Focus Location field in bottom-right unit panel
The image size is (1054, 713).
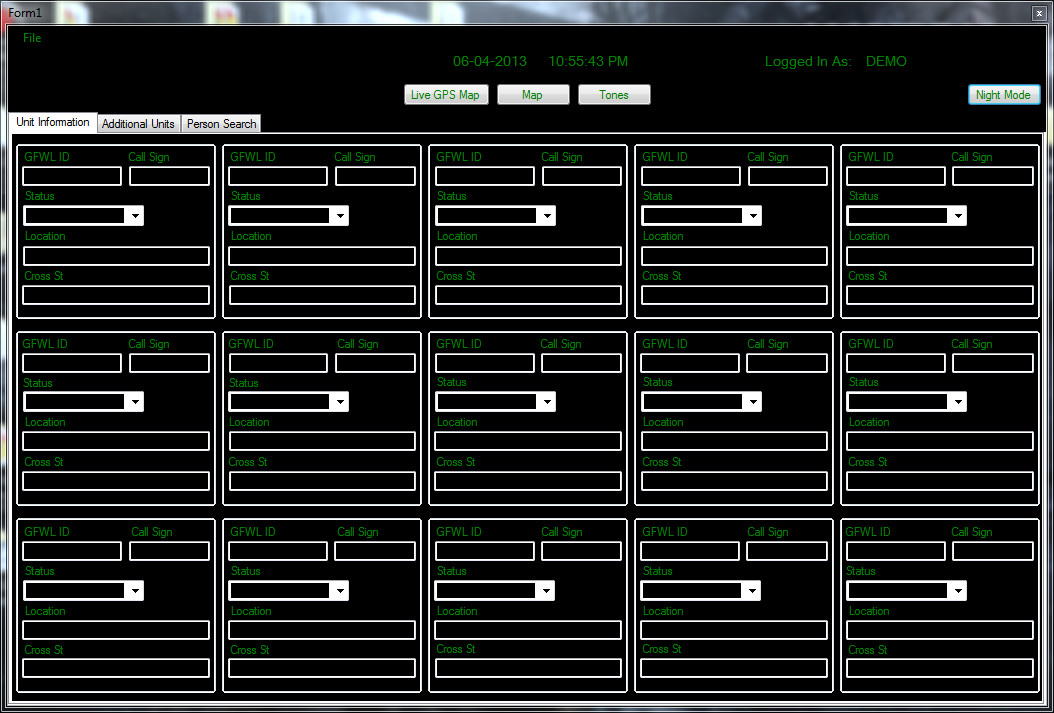pyautogui.click(x=939, y=630)
